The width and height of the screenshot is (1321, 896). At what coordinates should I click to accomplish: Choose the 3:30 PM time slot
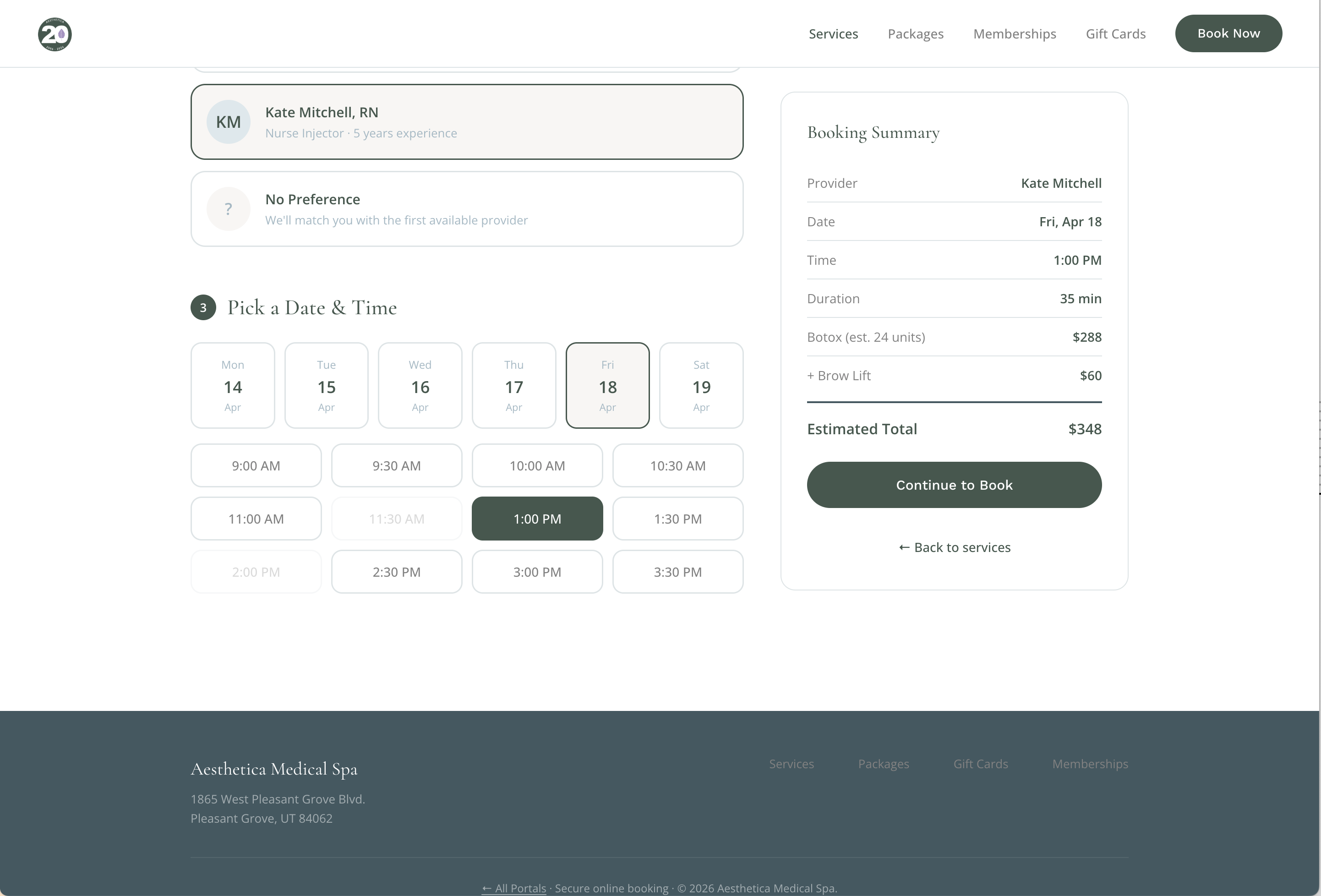pos(677,572)
